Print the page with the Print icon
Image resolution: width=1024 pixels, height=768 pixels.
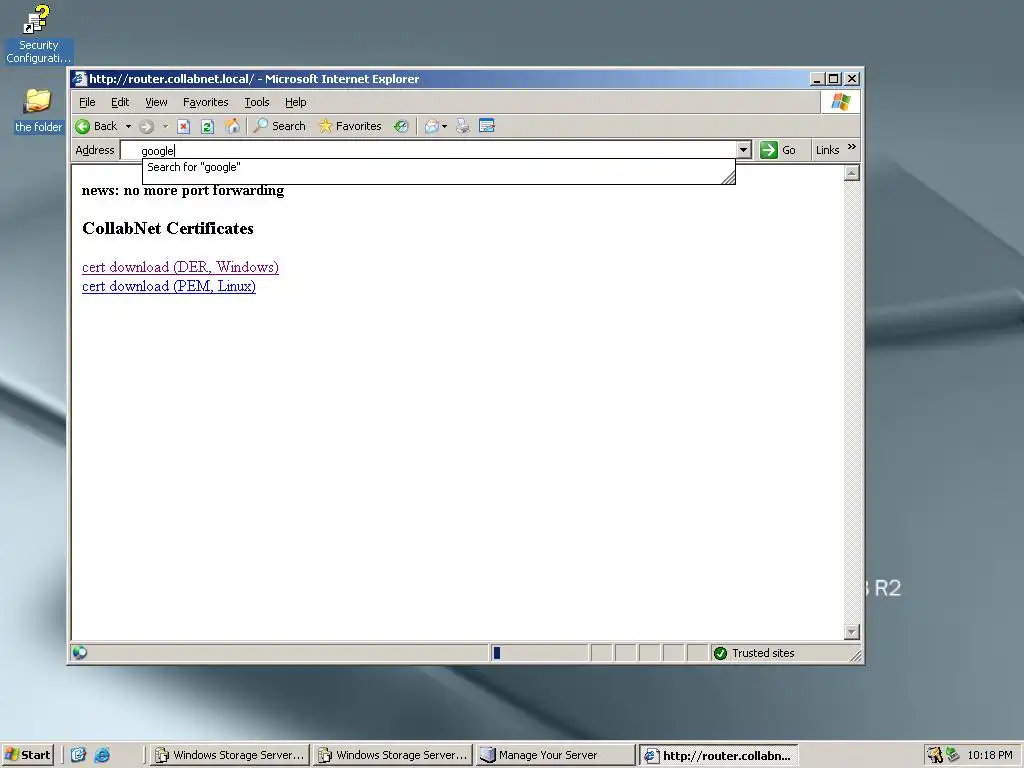point(462,126)
